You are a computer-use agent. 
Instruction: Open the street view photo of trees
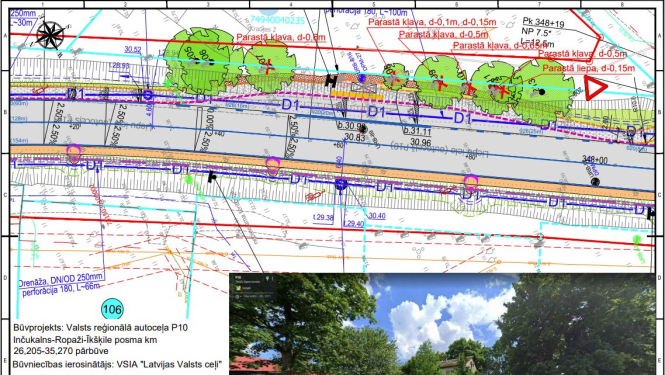[x=442, y=324]
